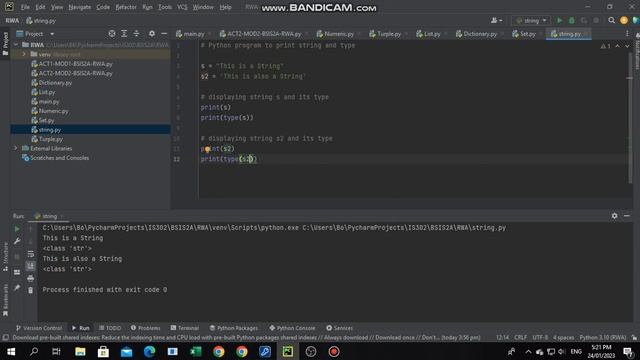The image size is (640, 360).
Task: Open Project panel gear options
Action: [152, 34]
